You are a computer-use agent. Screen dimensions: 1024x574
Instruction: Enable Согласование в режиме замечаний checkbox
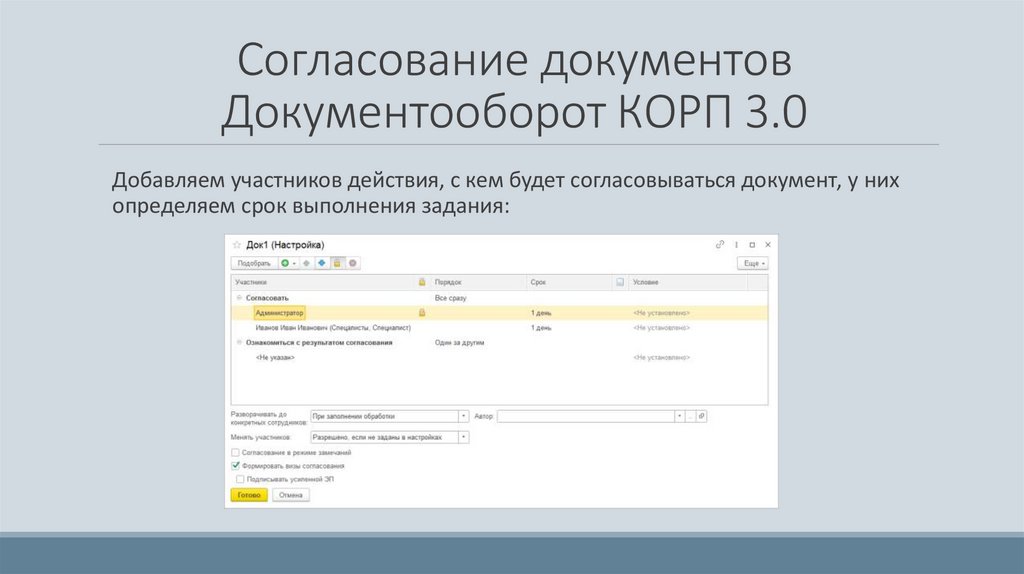coord(235,453)
